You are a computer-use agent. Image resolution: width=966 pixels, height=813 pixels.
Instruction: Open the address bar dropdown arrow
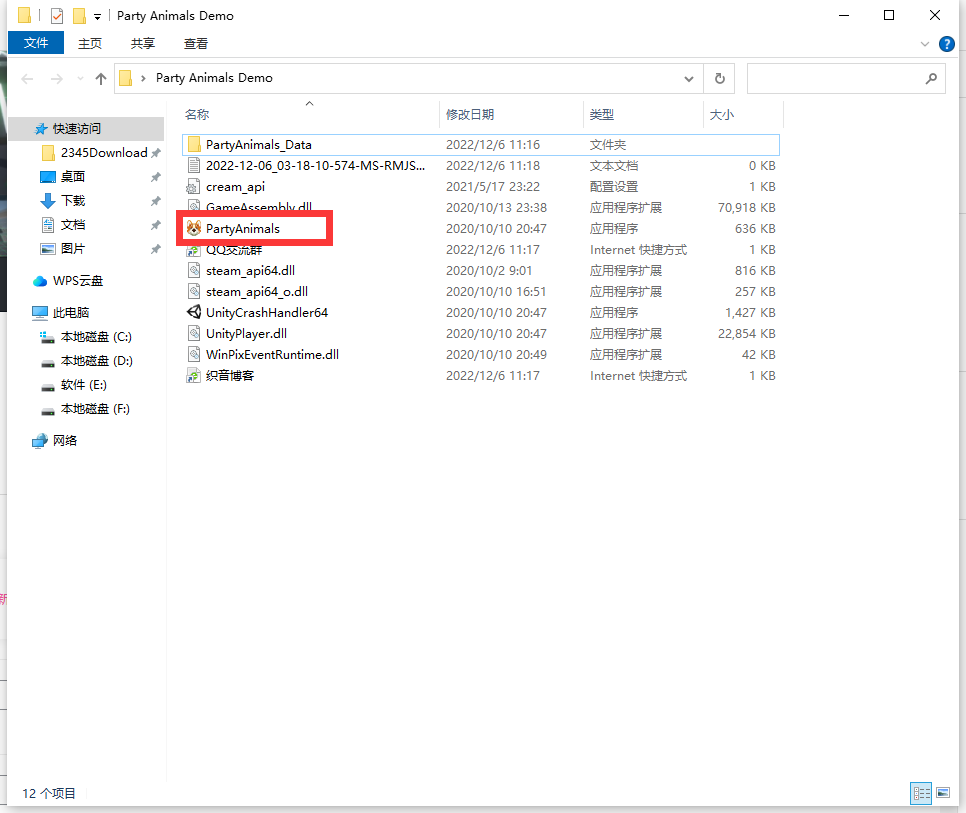point(689,78)
